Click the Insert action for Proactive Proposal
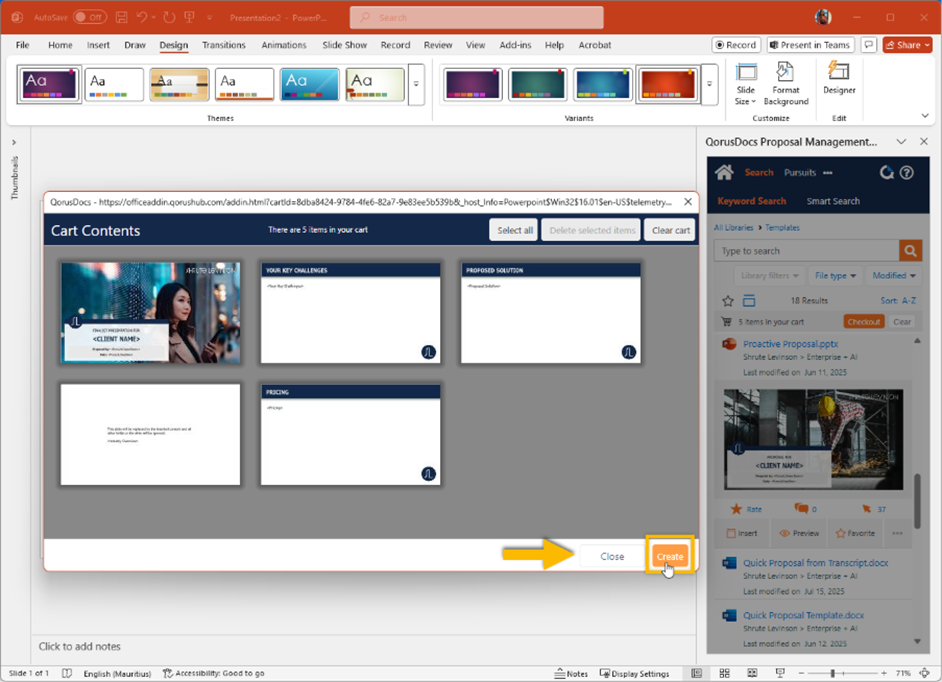Viewport: 942px width, 682px height. 742,533
